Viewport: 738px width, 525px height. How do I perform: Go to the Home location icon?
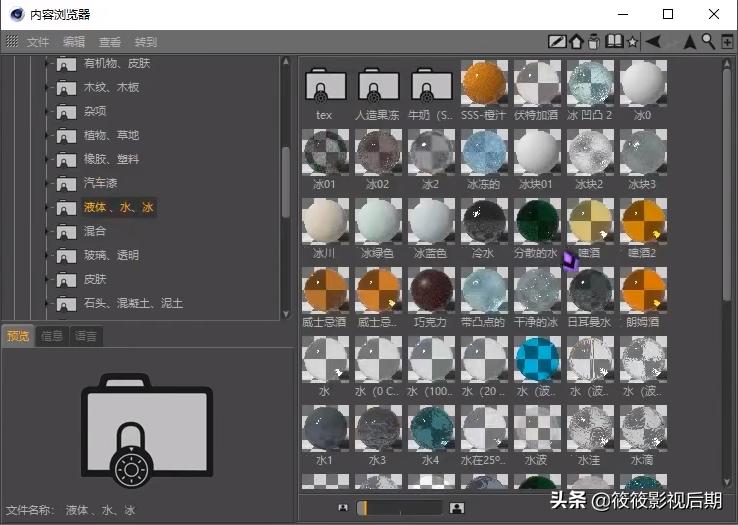tap(576, 42)
